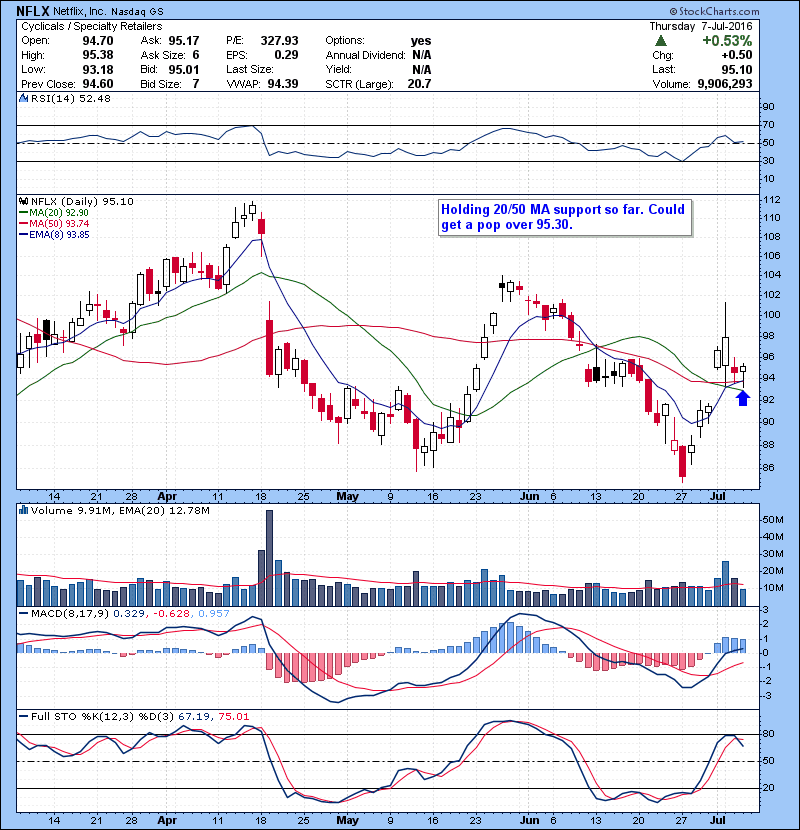Click the Volume 9.91M, EMA(20) 12.78M label
The height and width of the screenshot is (830, 800).
tap(120, 510)
